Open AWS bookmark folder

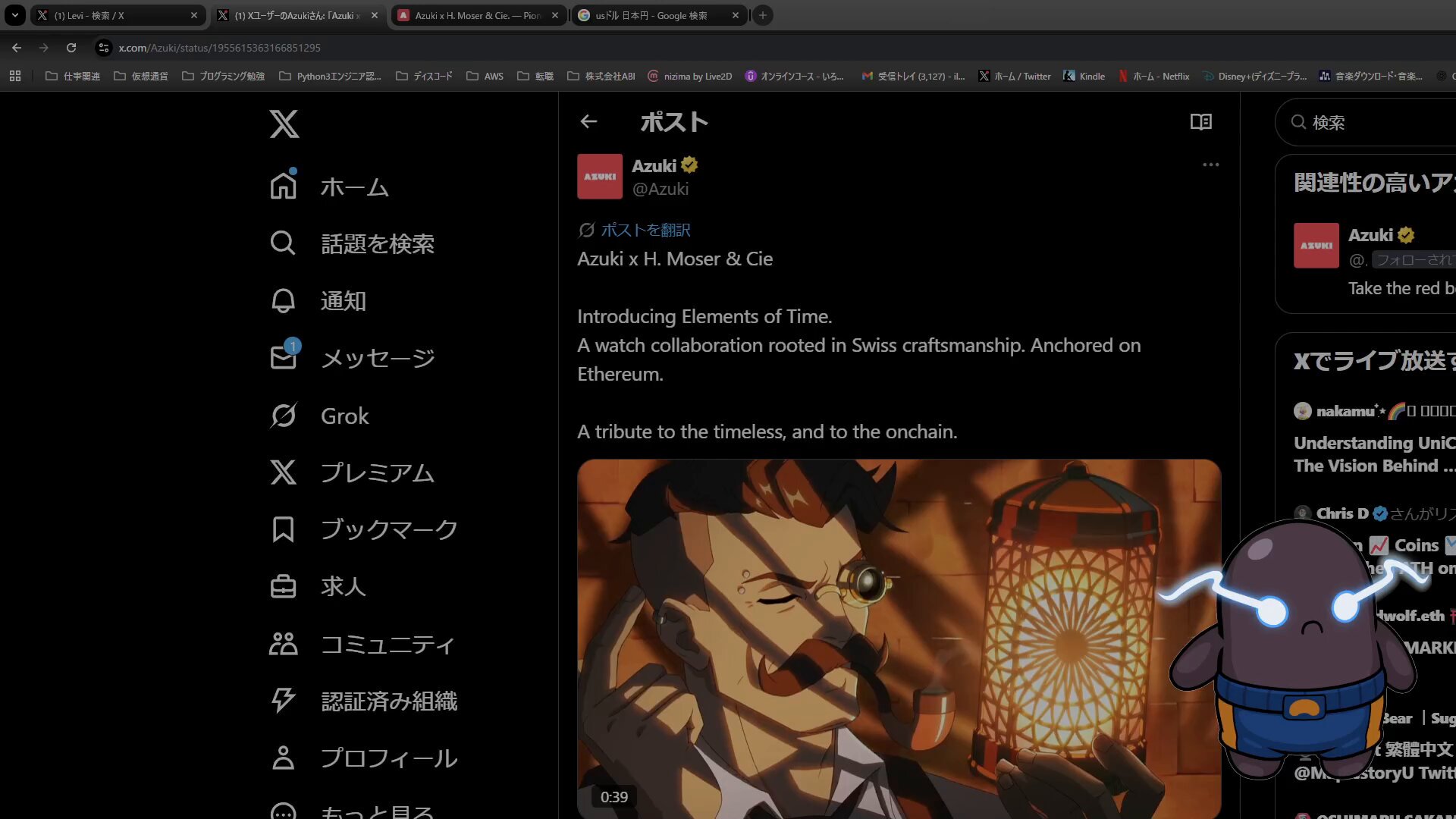485,76
